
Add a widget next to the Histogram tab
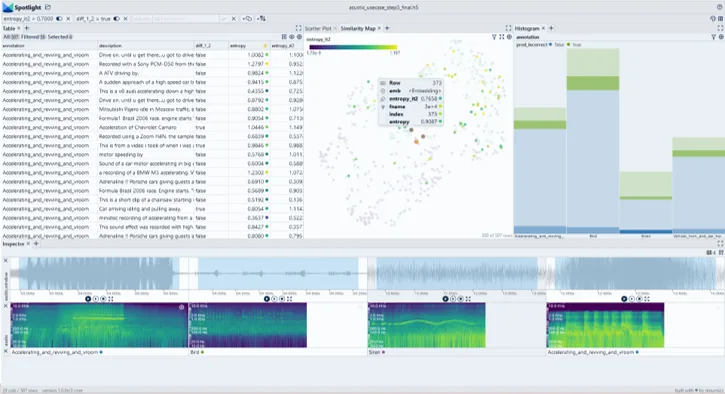coord(551,28)
